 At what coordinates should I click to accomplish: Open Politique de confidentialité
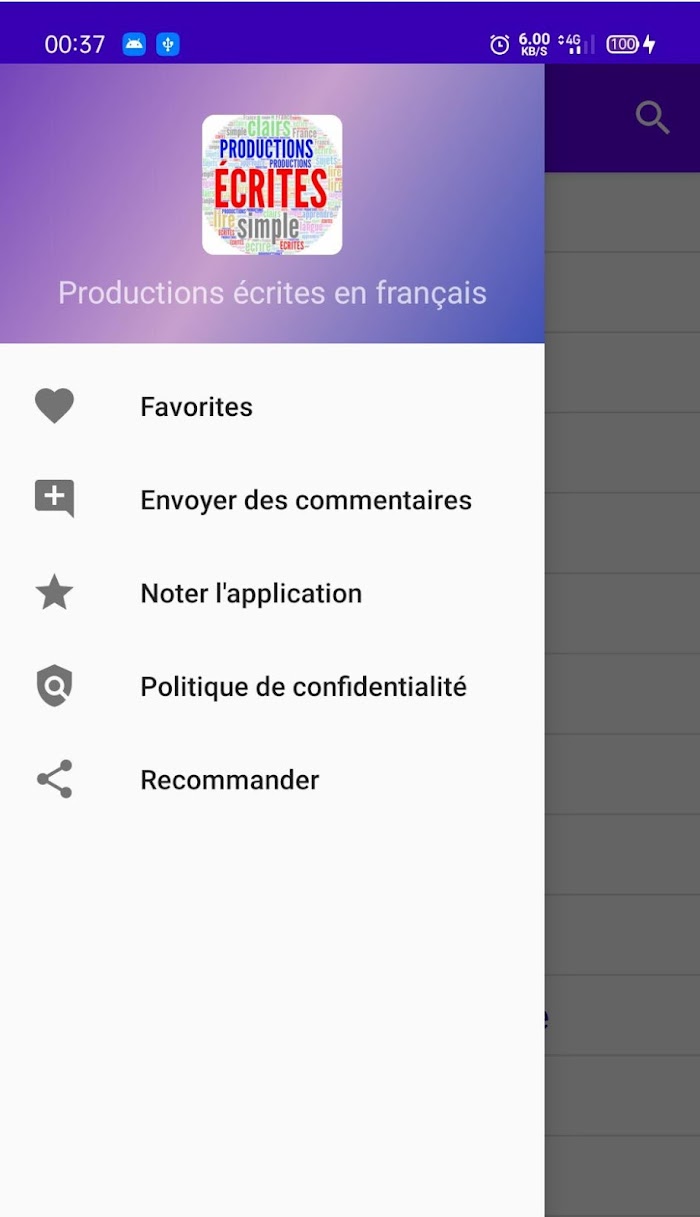click(272, 686)
